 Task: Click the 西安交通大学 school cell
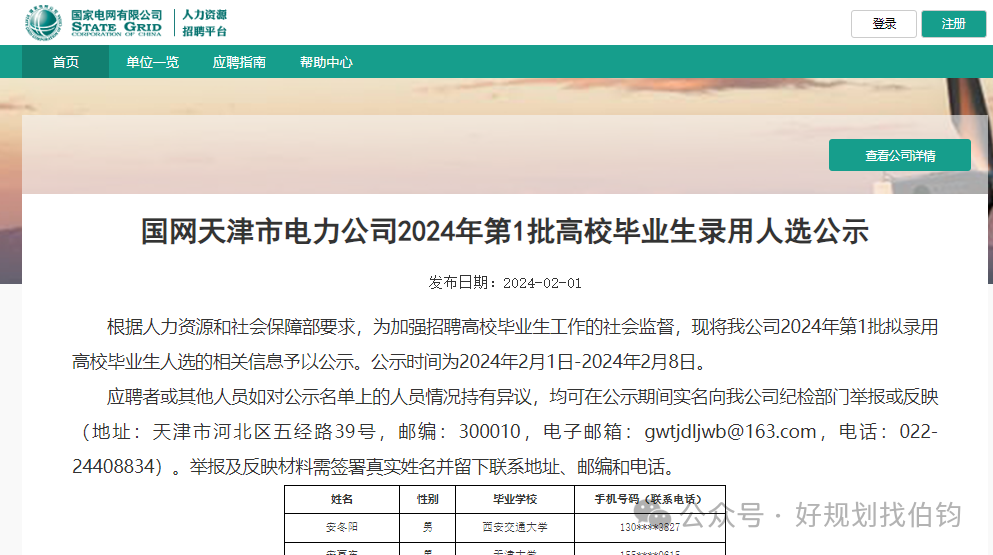pyautogui.click(x=515, y=527)
